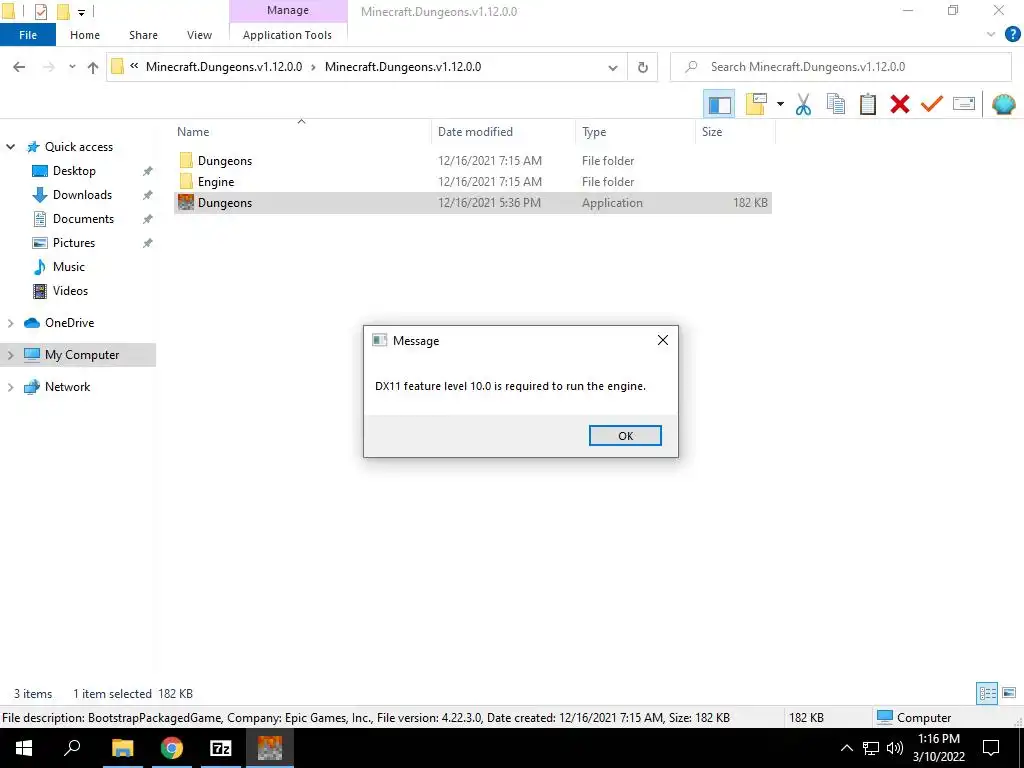Select Network in the navigation pane

(x=67, y=387)
